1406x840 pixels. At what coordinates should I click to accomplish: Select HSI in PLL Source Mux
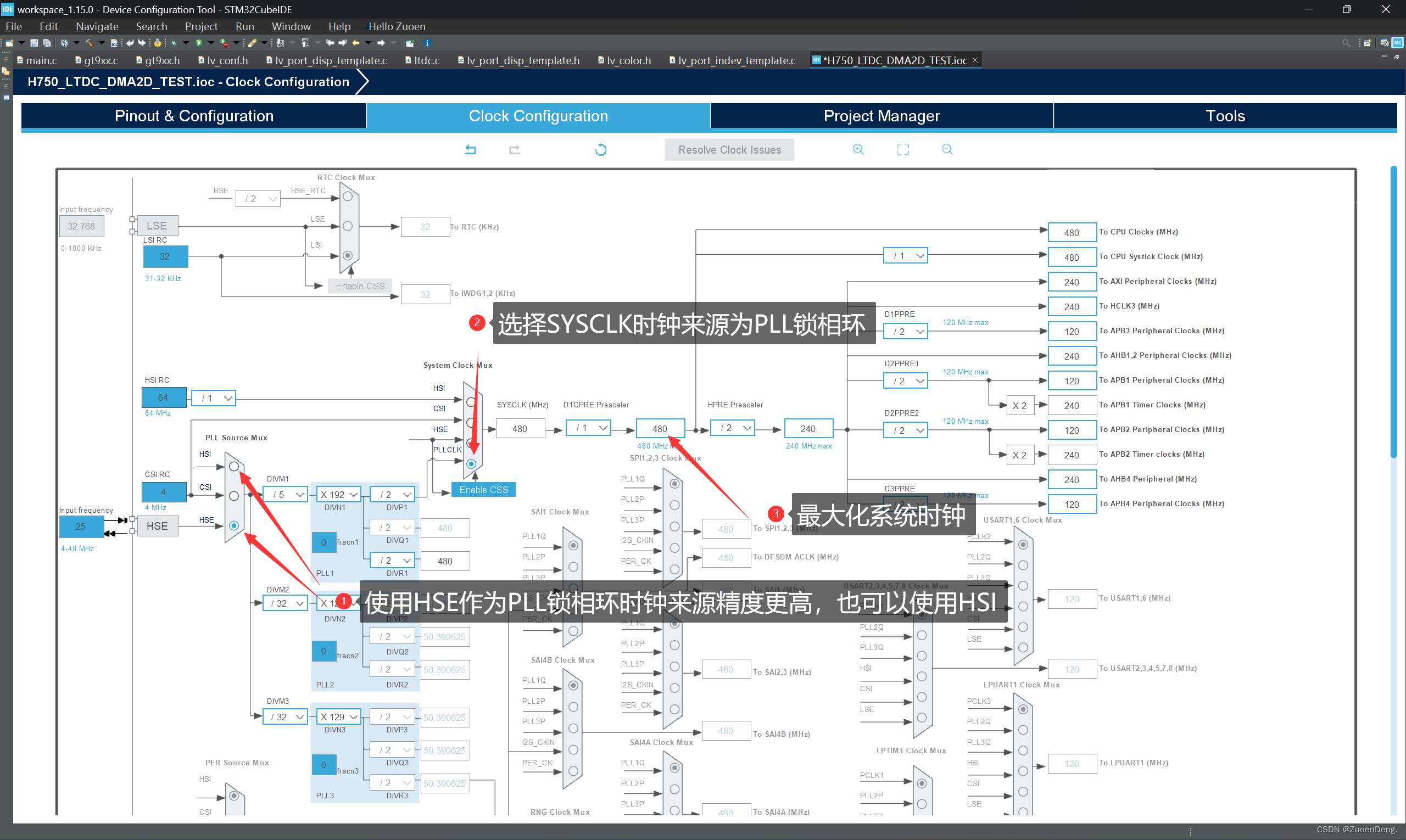pyautogui.click(x=234, y=467)
